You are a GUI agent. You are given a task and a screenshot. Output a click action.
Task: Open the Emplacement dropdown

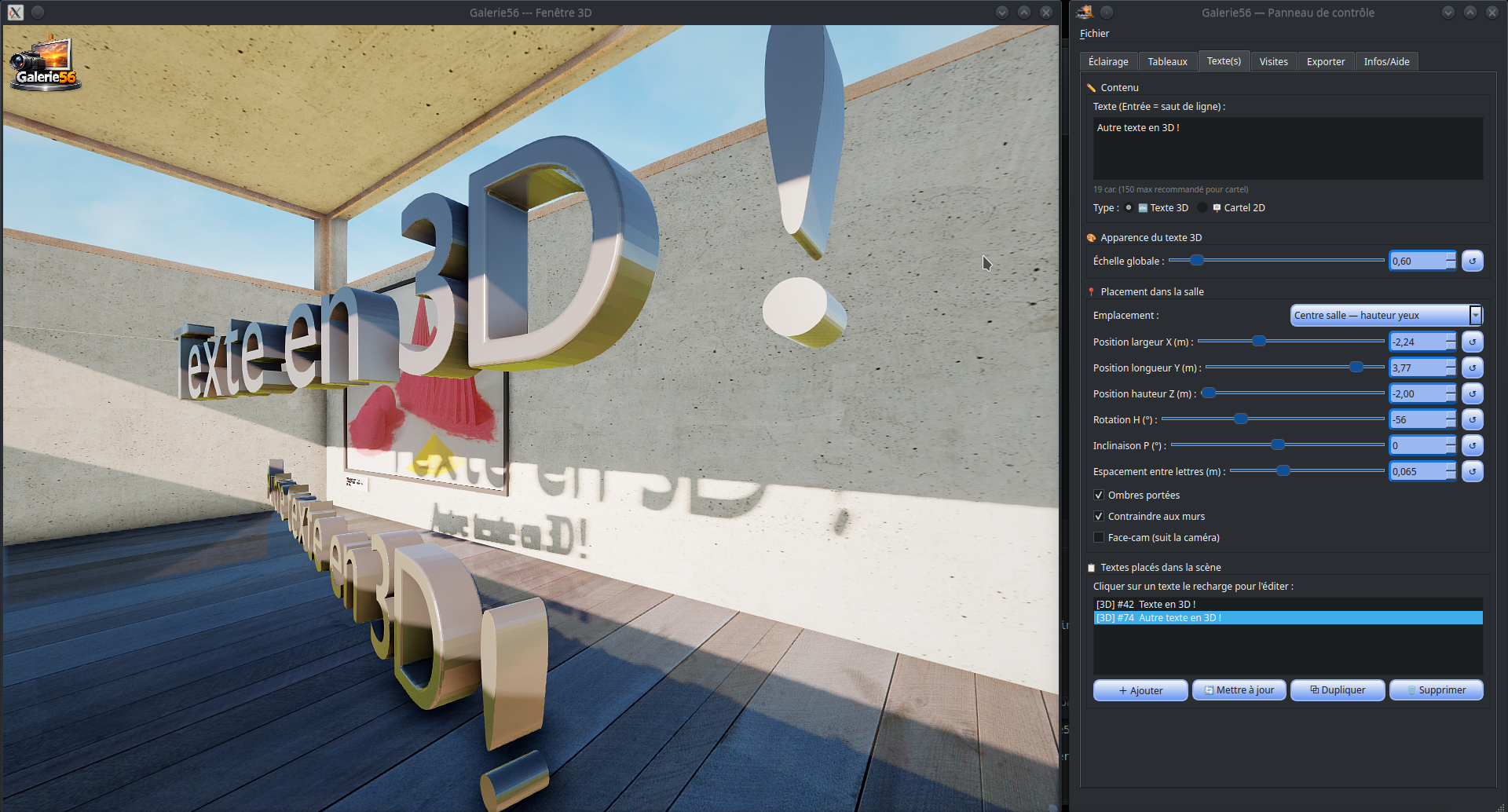point(1386,316)
